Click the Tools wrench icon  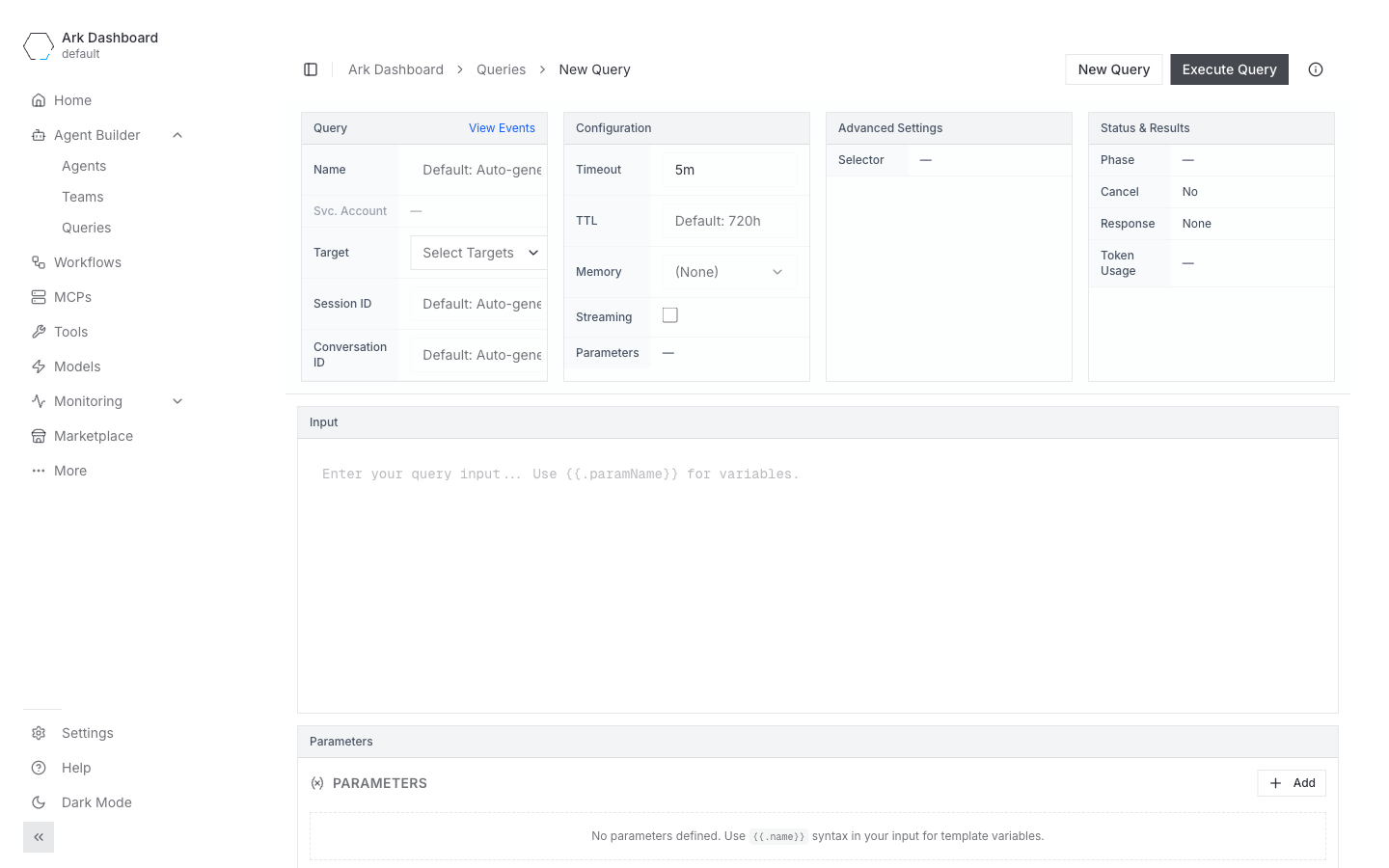click(39, 332)
